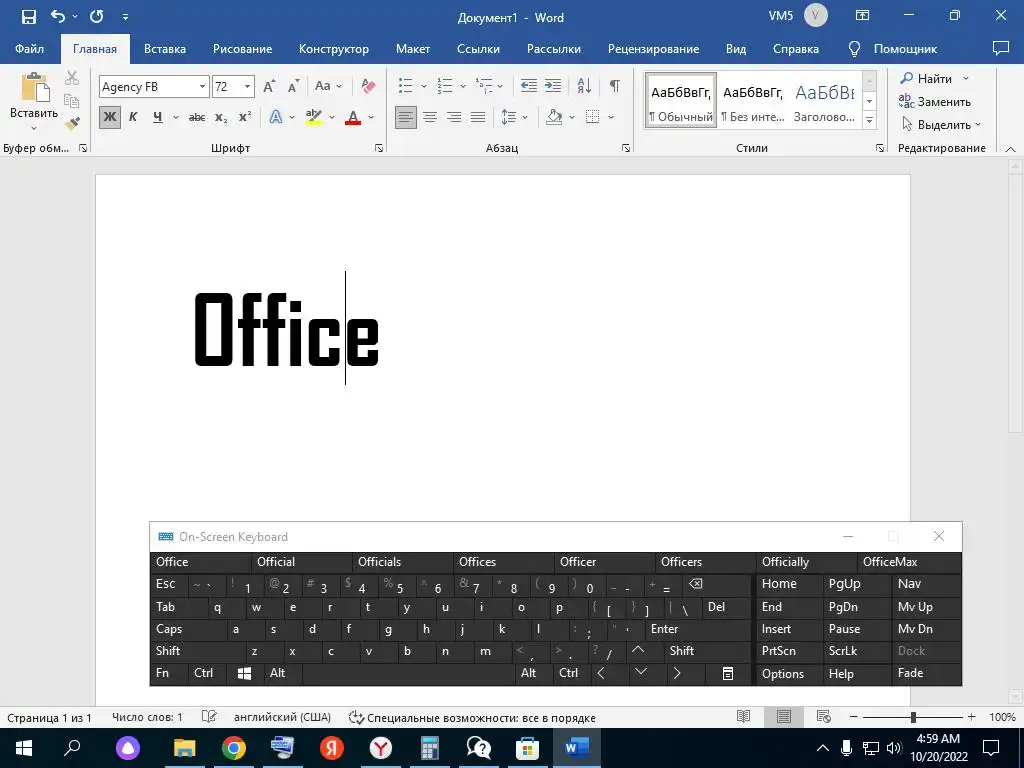
Task: Expand the Styles gallery more arrow
Action: (x=869, y=120)
